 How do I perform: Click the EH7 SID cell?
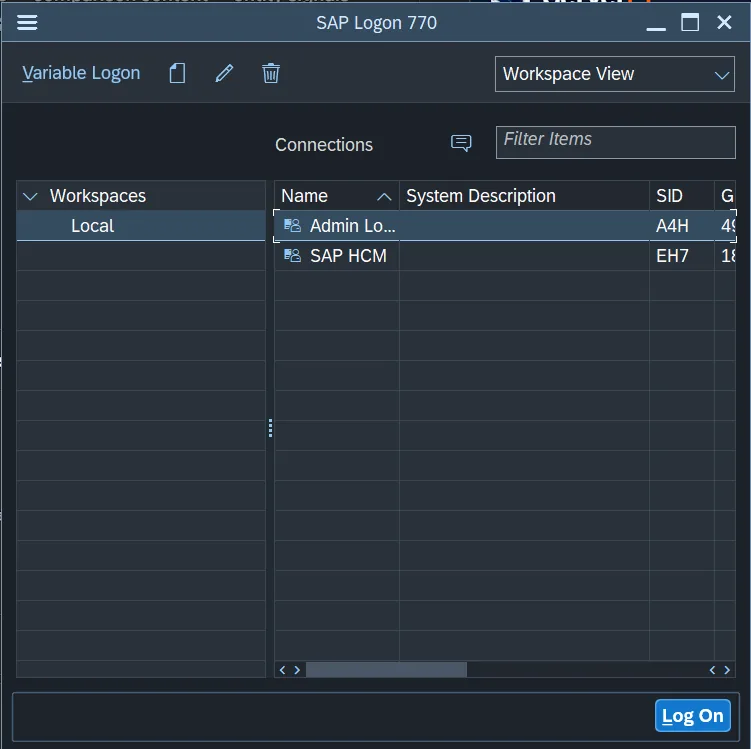click(682, 256)
